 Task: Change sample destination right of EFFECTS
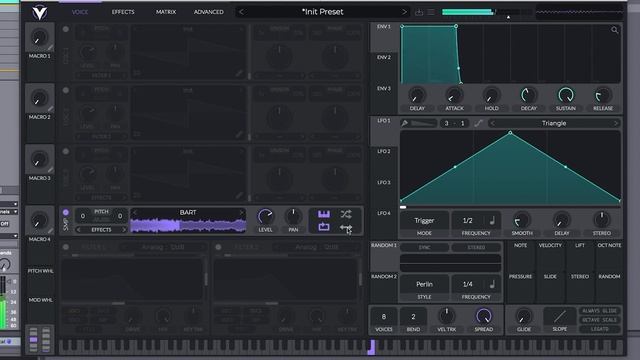(x=124, y=230)
